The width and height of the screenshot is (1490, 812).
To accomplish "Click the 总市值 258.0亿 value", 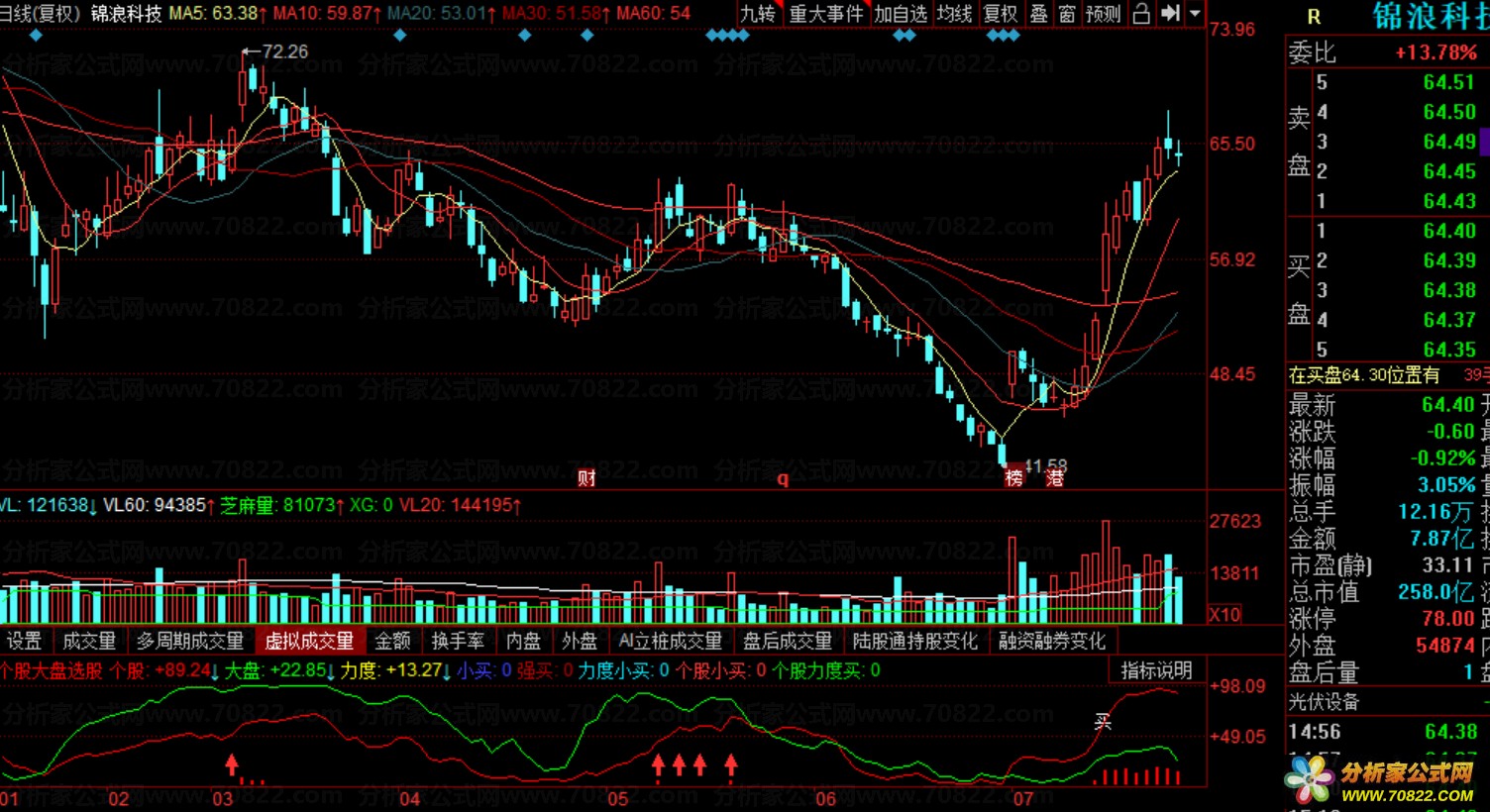I will tap(1437, 592).
